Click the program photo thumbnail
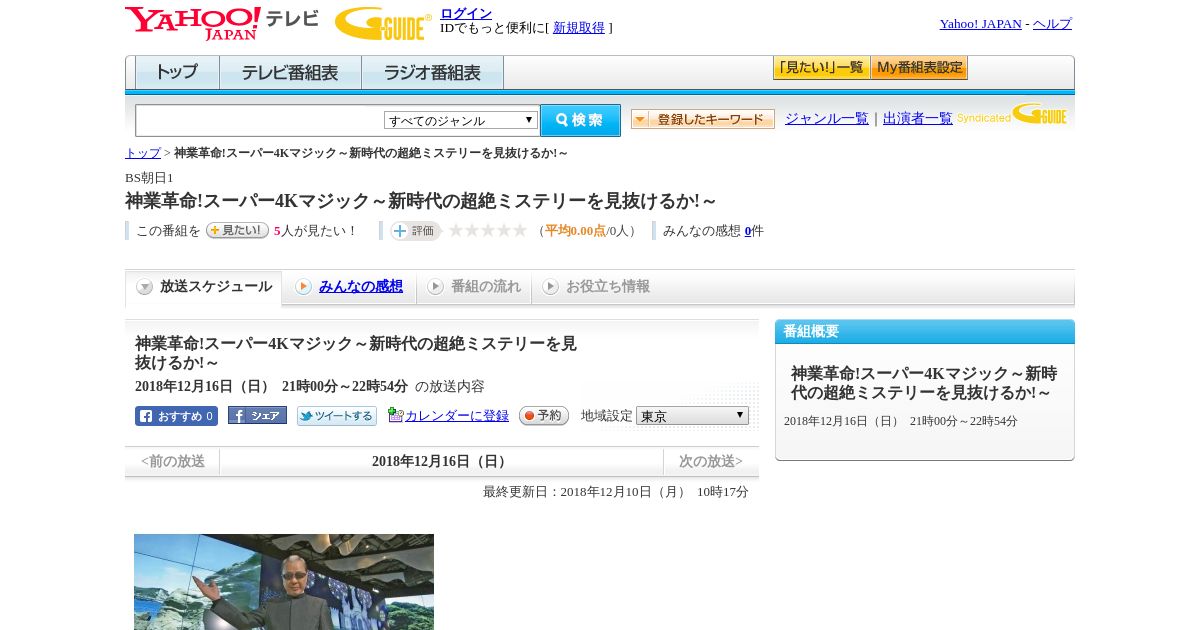The height and width of the screenshot is (630, 1200). [x=284, y=582]
